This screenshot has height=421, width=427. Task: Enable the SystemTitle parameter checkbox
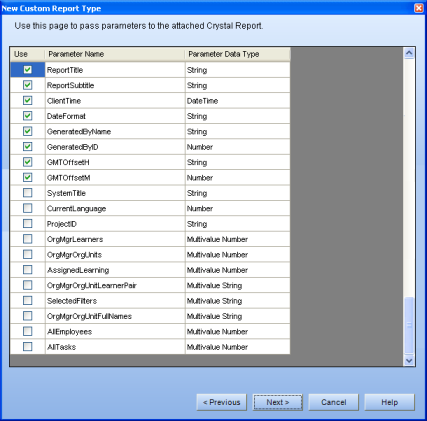click(28, 193)
